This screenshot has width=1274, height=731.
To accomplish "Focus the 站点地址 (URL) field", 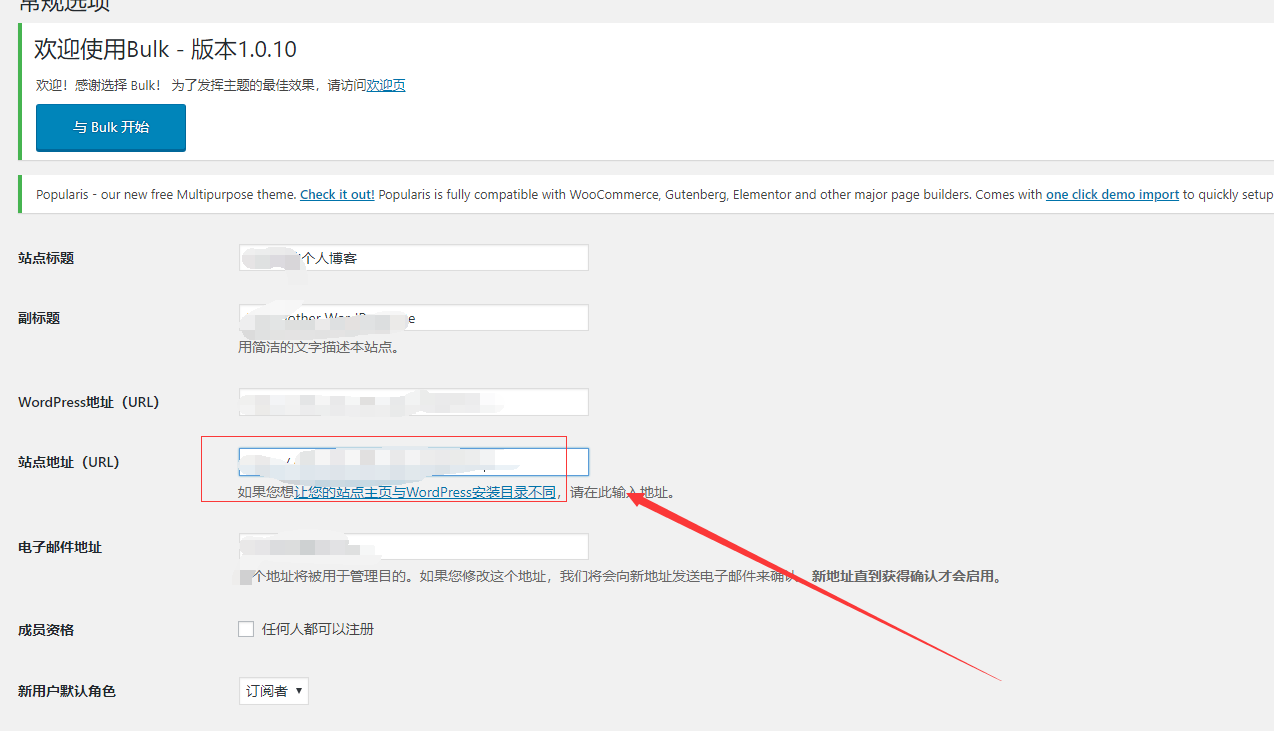I will [x=414, y=462].
